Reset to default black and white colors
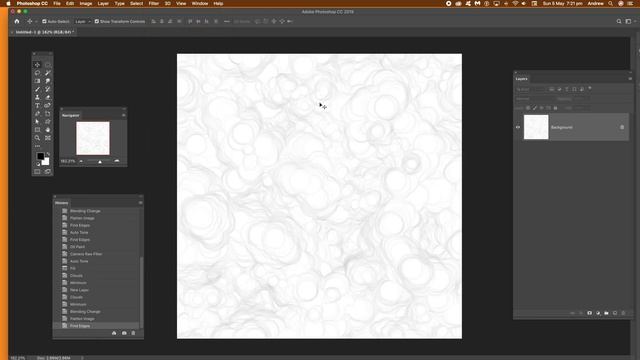Image resolution: width=640 pixels, height=360 pixels. point(38,164)
